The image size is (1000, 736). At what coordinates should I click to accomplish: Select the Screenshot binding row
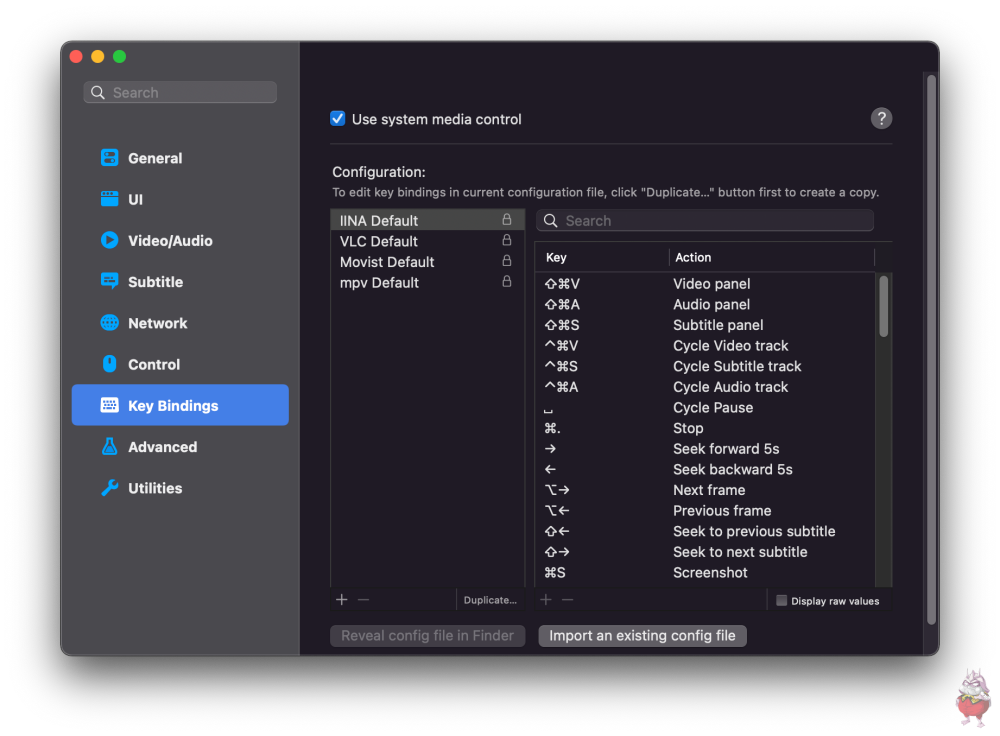point(705,572)
